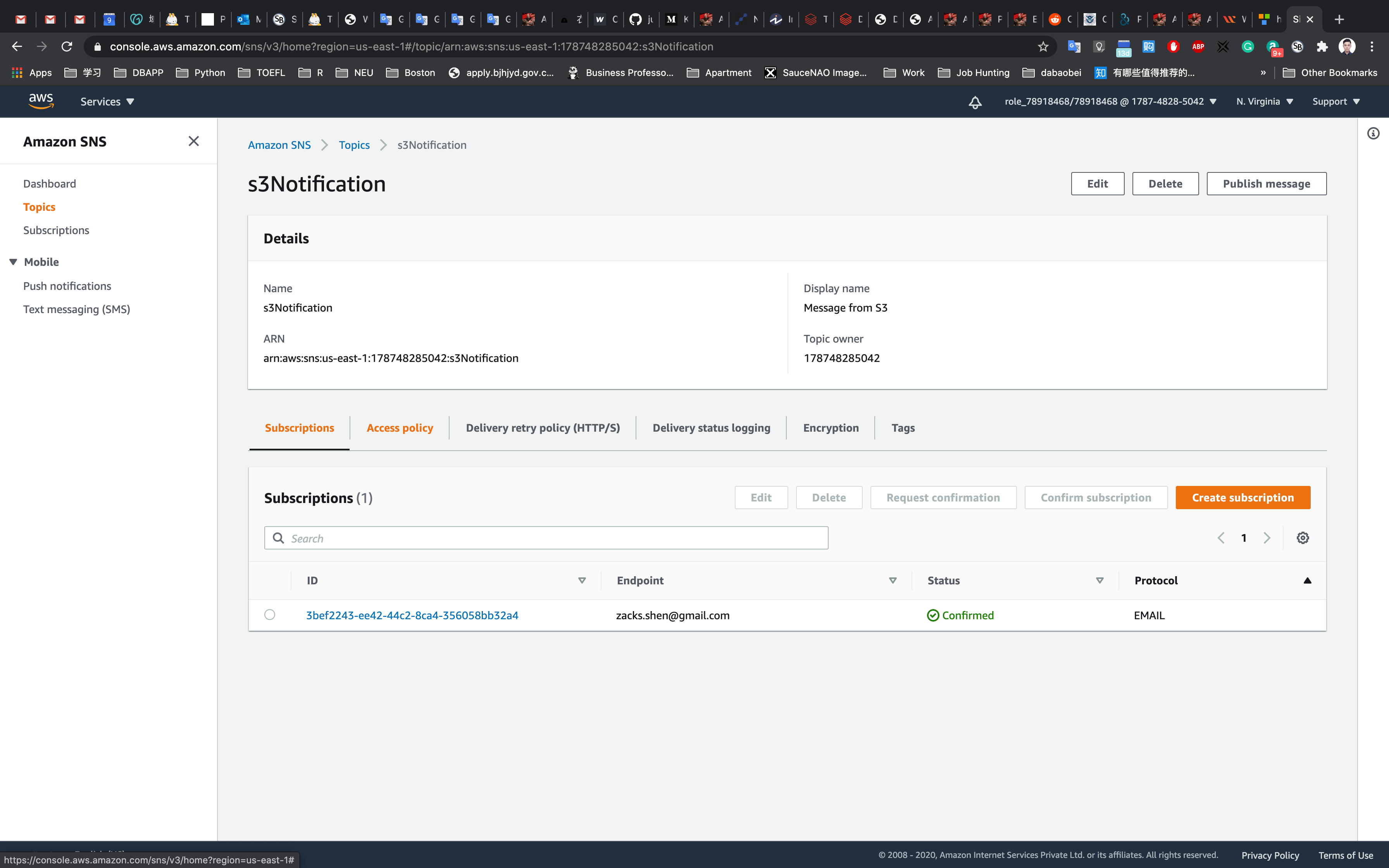The image size is (1389, 868).
Task: Click the AWS logo home icon
Action: point(41,101)
